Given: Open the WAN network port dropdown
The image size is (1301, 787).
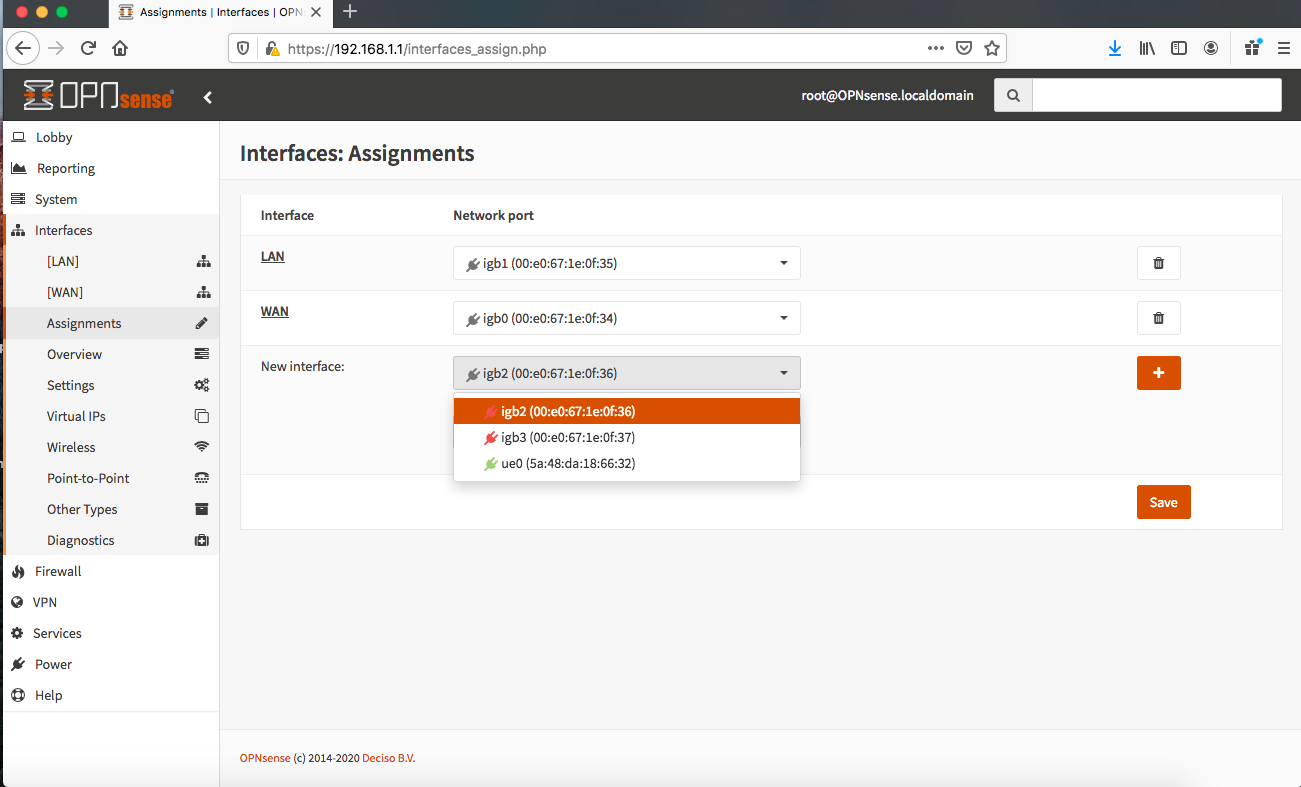Looking at the screenshot, I should (x=627, y=318).
